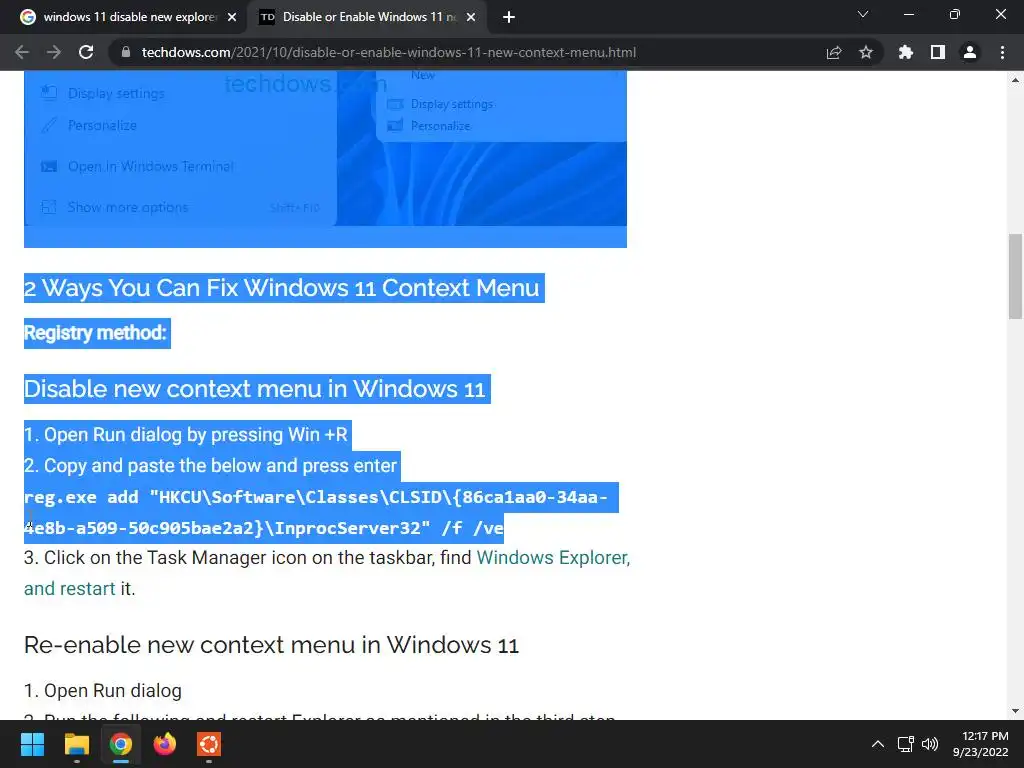Open clock showing 12:17 PM
The height and width of the screenshot is (768, 1024).
pos(980,744)
